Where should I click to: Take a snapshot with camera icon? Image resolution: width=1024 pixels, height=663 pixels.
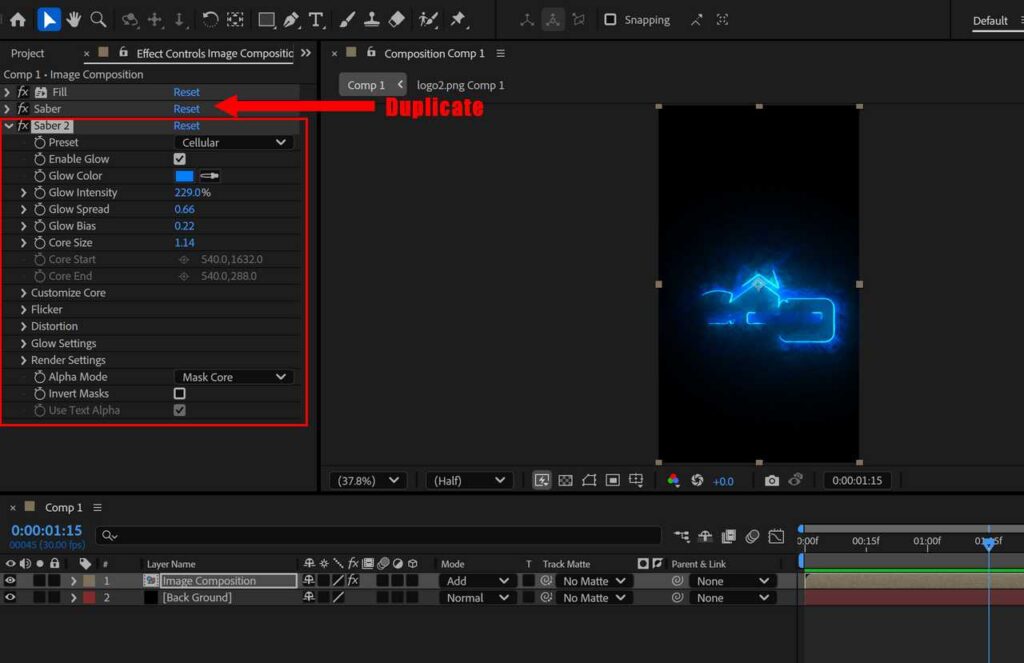(x=771, y=481)
